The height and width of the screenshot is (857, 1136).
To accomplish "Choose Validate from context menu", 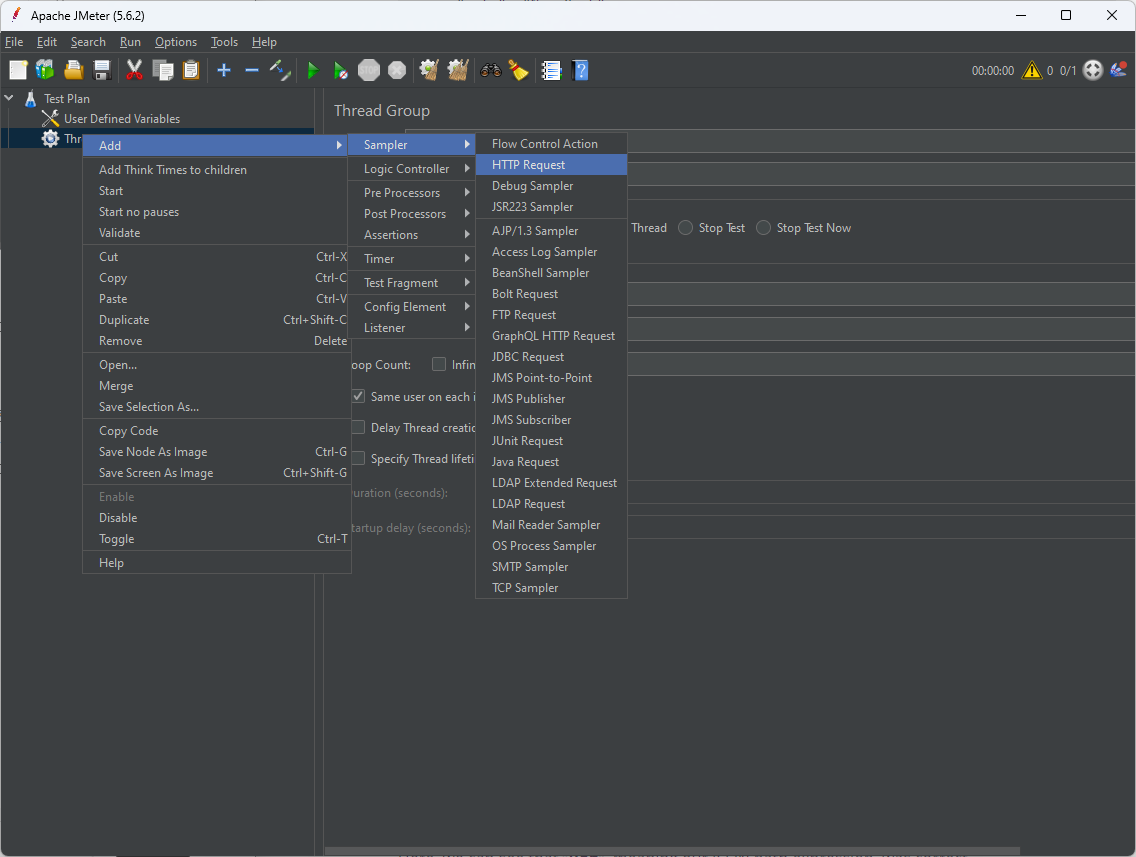I will [217, 233].
